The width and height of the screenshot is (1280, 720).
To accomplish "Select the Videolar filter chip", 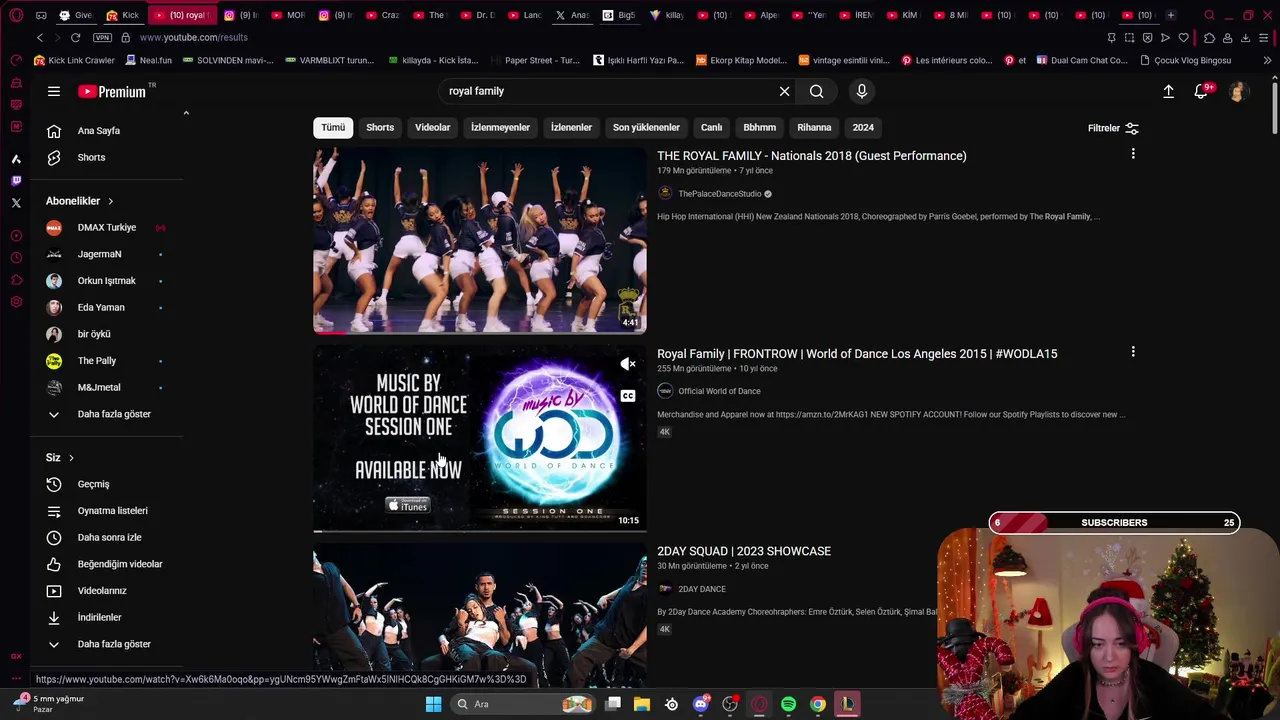I will (x=433, y=128).
